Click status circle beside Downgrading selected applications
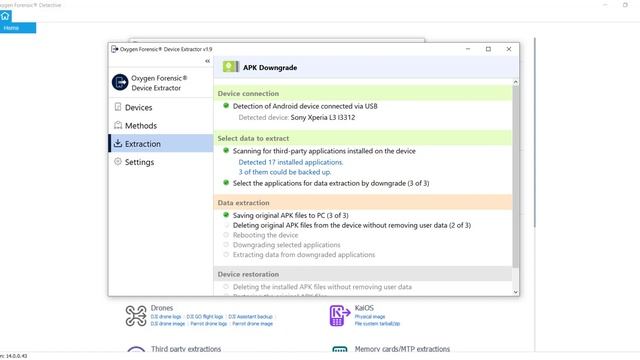 pyautogui.click(x=226, y=244)
